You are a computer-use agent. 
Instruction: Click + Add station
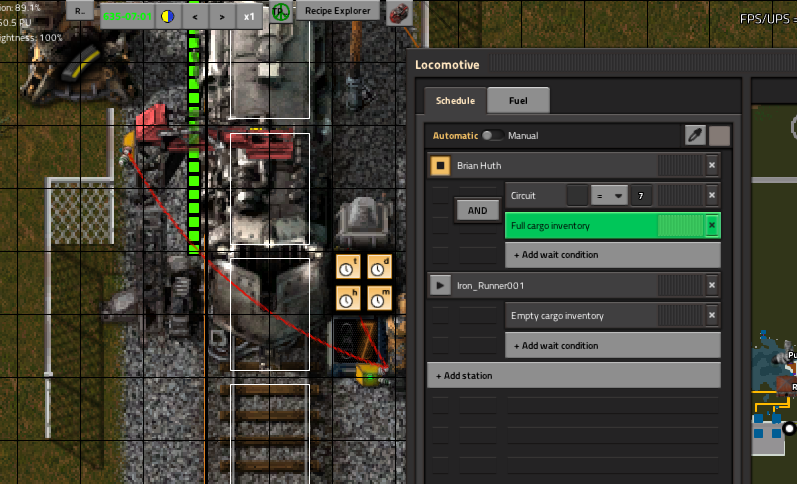click(574, 376)
